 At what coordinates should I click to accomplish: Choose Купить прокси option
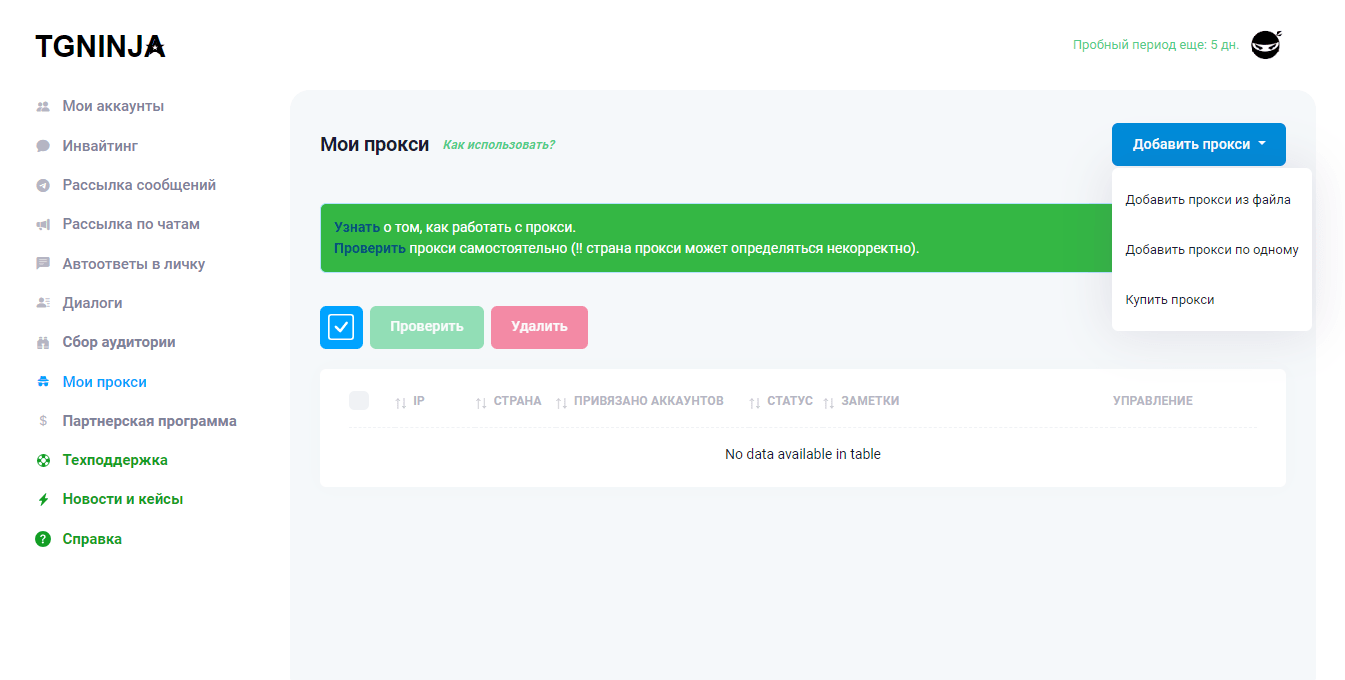click(1170, 300)
